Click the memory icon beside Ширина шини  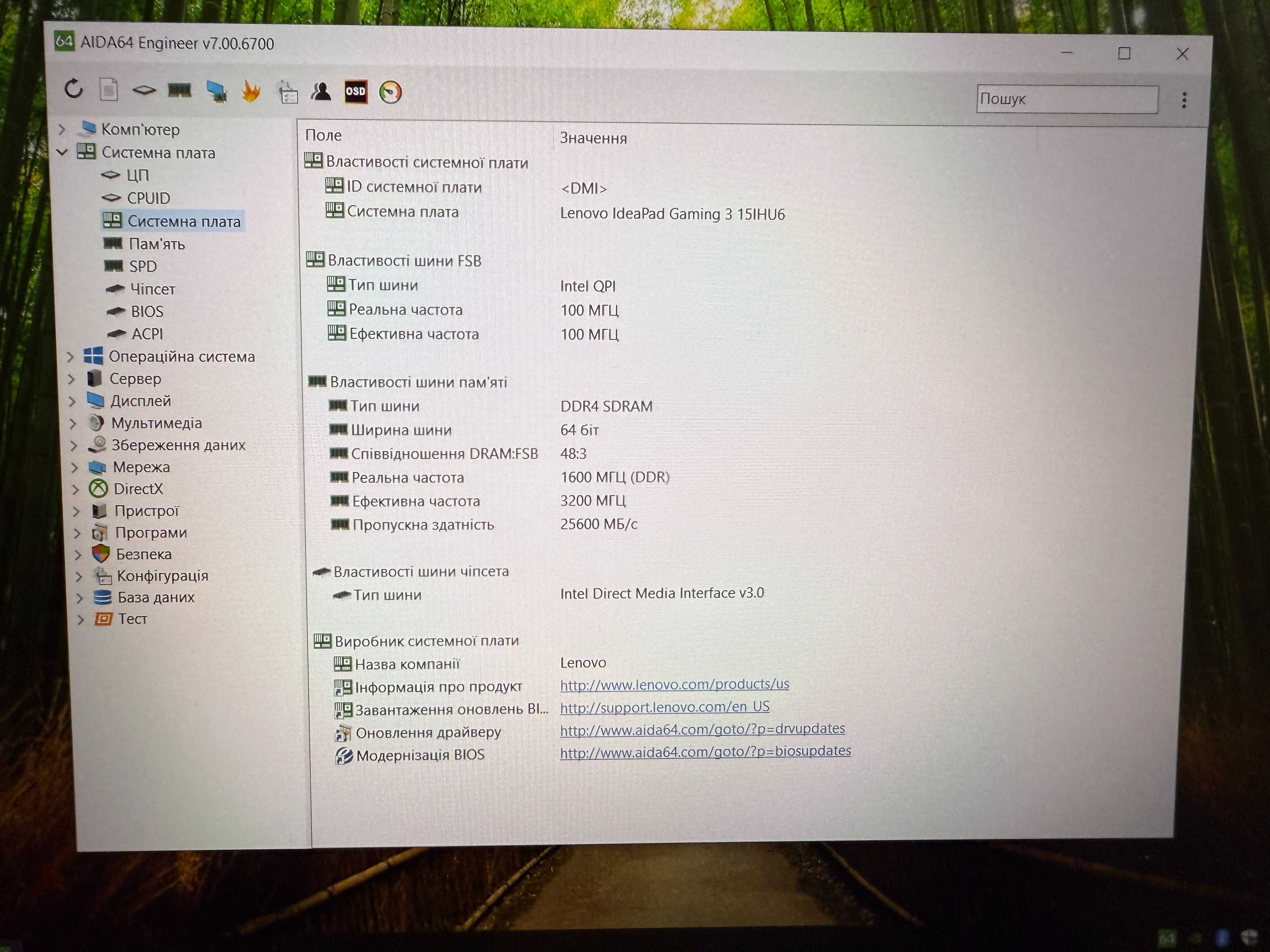click(x=338, y=429)
